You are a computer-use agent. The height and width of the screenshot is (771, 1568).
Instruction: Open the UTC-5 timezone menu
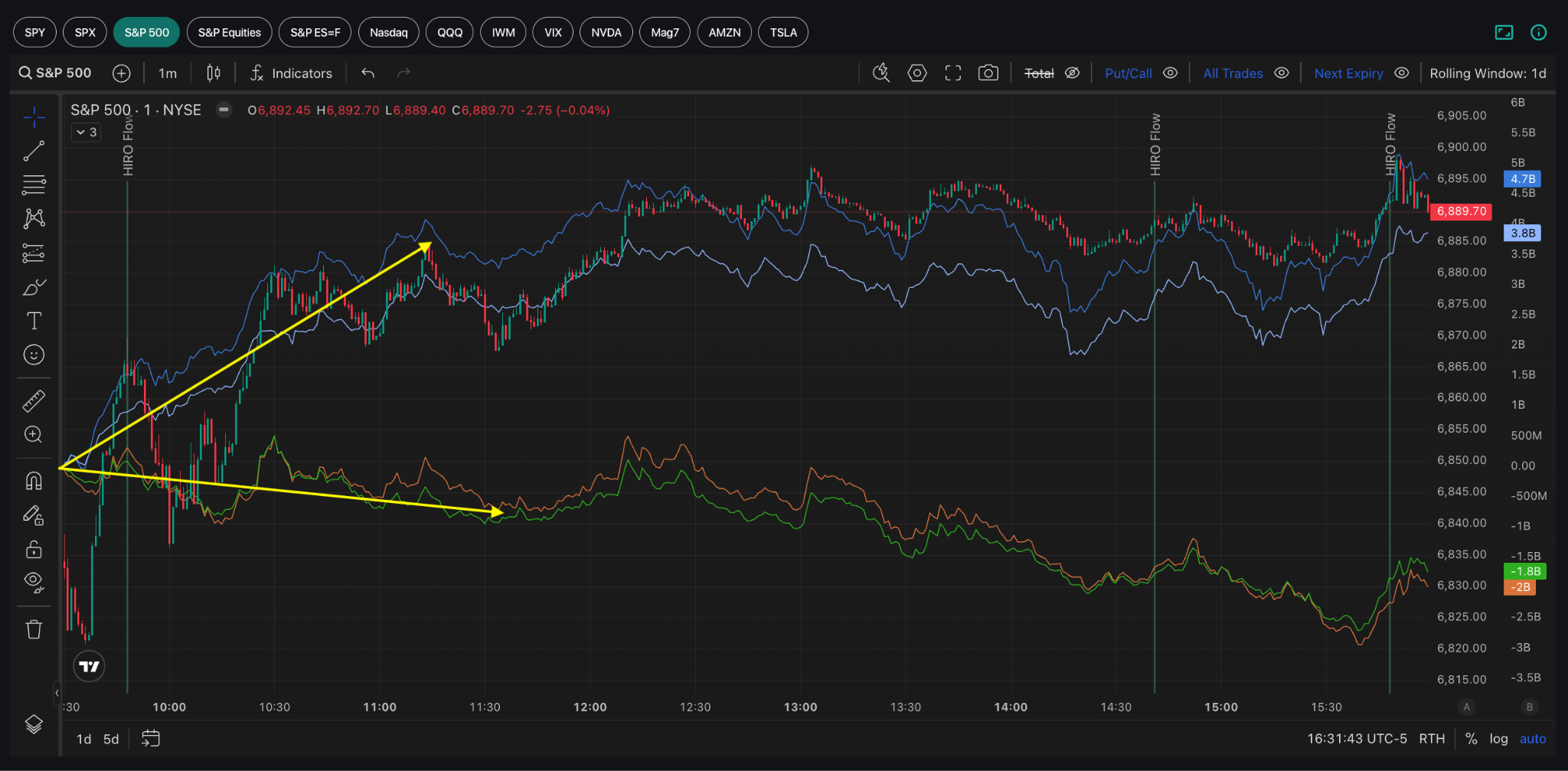1357,739
